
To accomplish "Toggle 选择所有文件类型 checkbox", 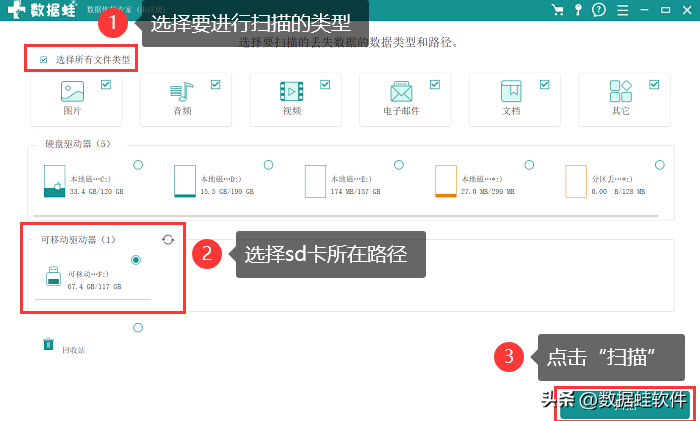I will click(43, 59).
